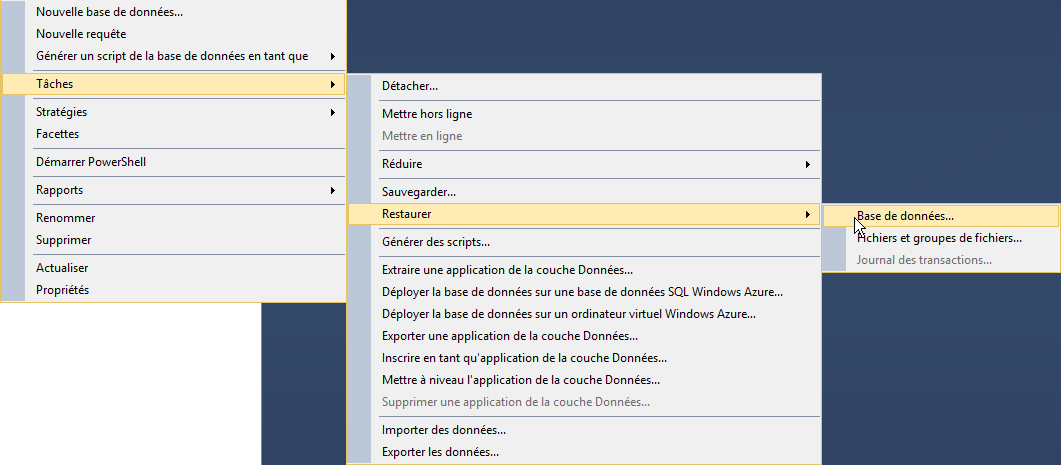
Task: Choose 'Facettes' from the context menu
Action: (58, 134)
